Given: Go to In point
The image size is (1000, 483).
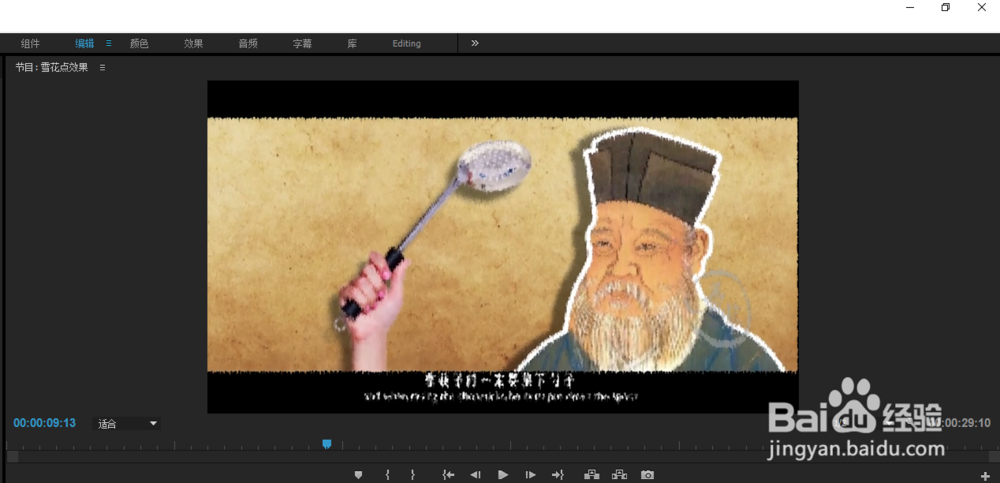Looking at the screenshot, I should 448,475.
